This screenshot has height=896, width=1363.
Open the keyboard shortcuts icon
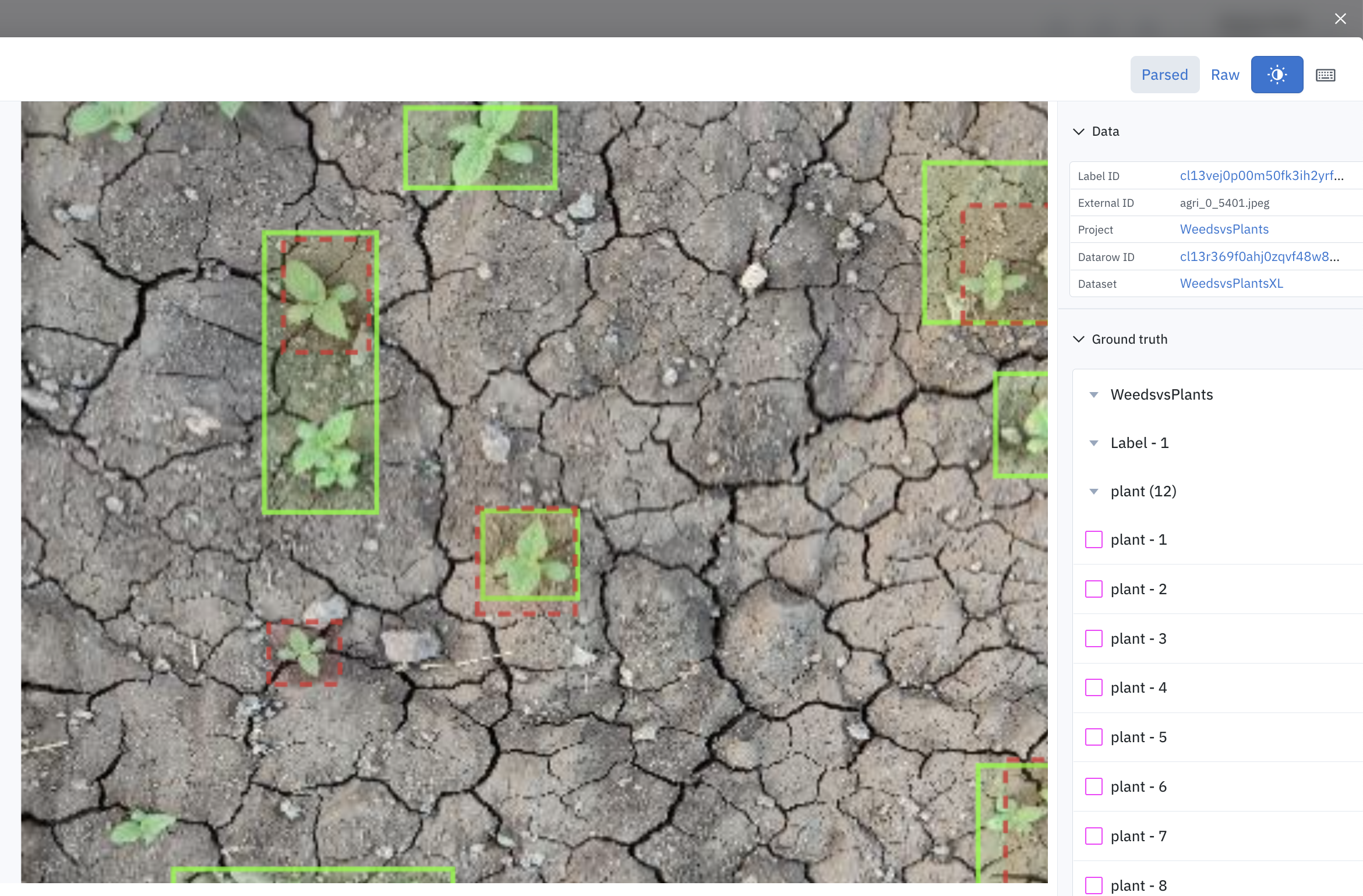tap(1325, 75)
